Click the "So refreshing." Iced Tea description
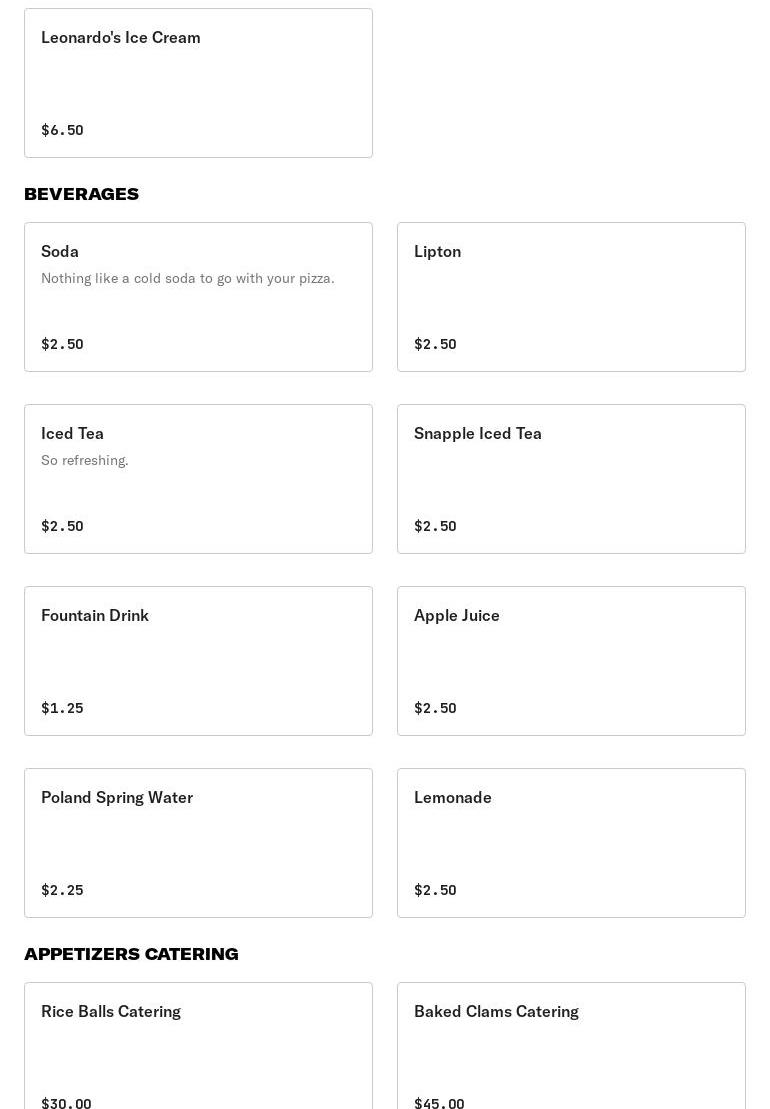Image resolution: width=770 pixels, height=1109 pixels. (x=85, y=460)
